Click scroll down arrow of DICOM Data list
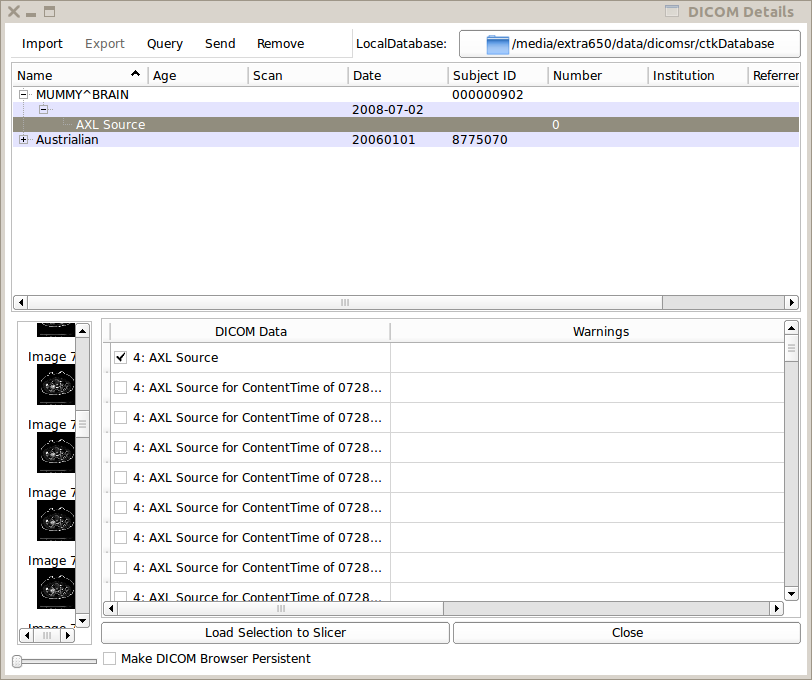812x680 pixels. pyautogui.click(x=792, y=593)
